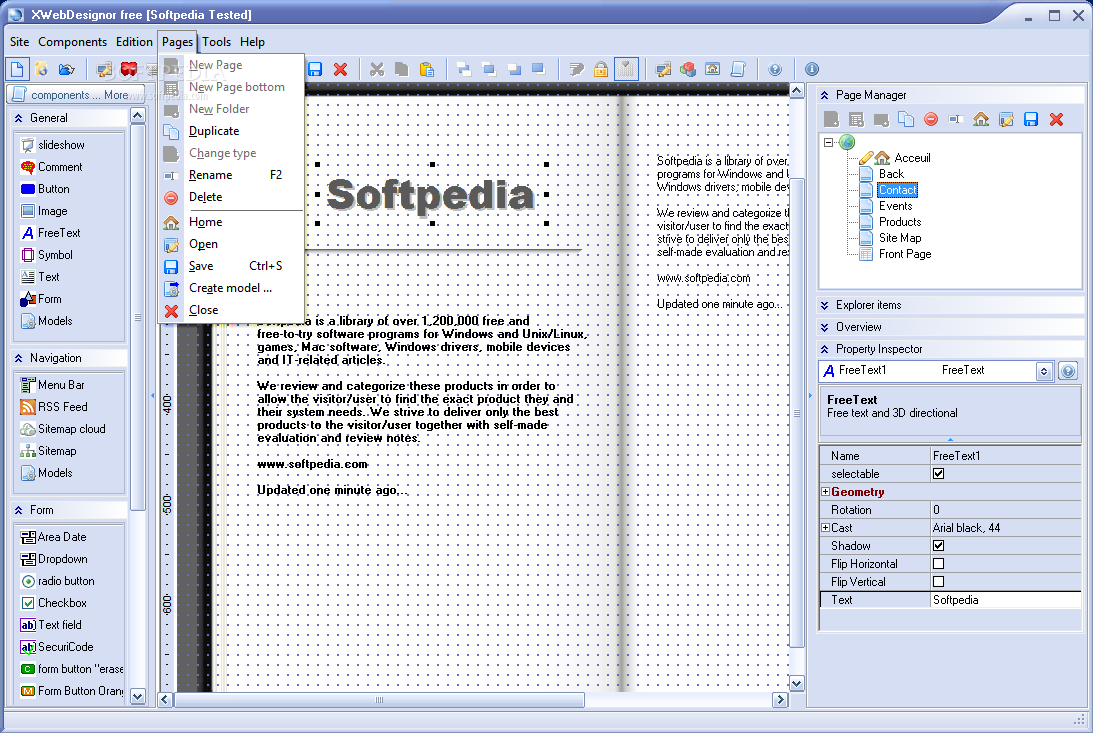Click the clipboard paste icon in main toolbar

click(x=427, y=69)
